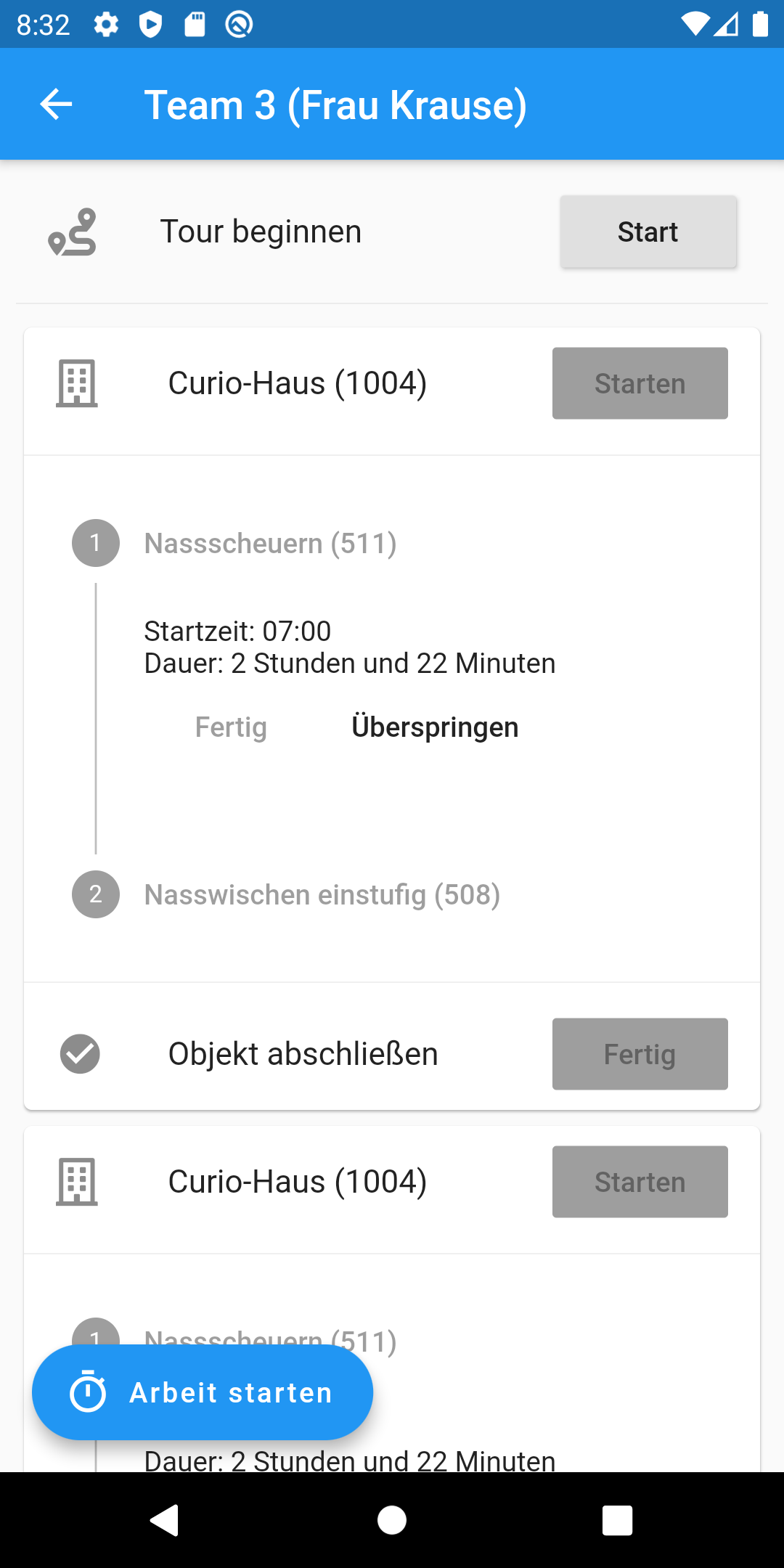784x1568 pixels.
Task: Tap the stopwatch icon in Arbeit starten
Action: coord(88,1392)
